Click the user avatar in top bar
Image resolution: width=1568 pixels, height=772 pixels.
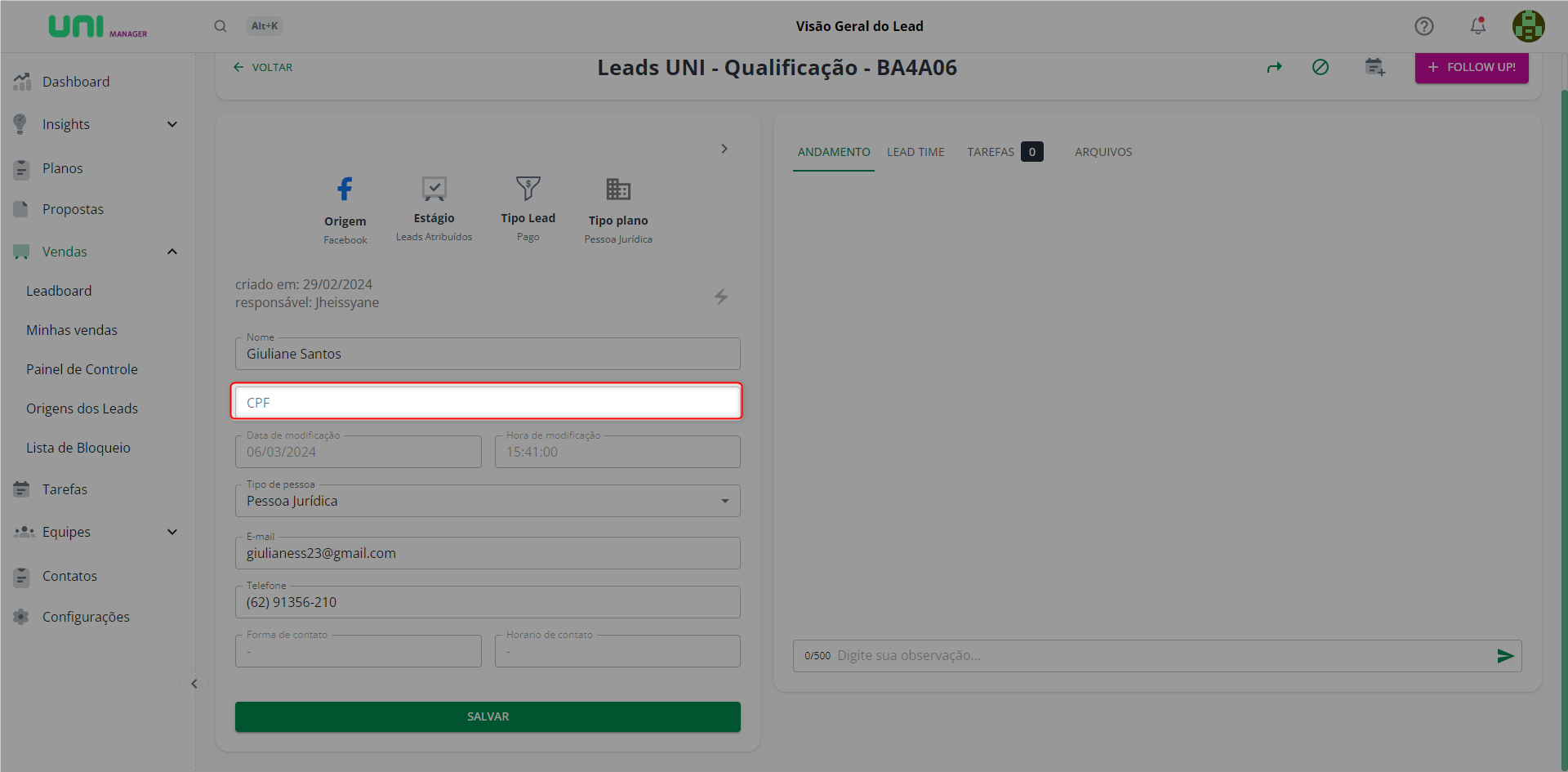(x=1527, y=26)
